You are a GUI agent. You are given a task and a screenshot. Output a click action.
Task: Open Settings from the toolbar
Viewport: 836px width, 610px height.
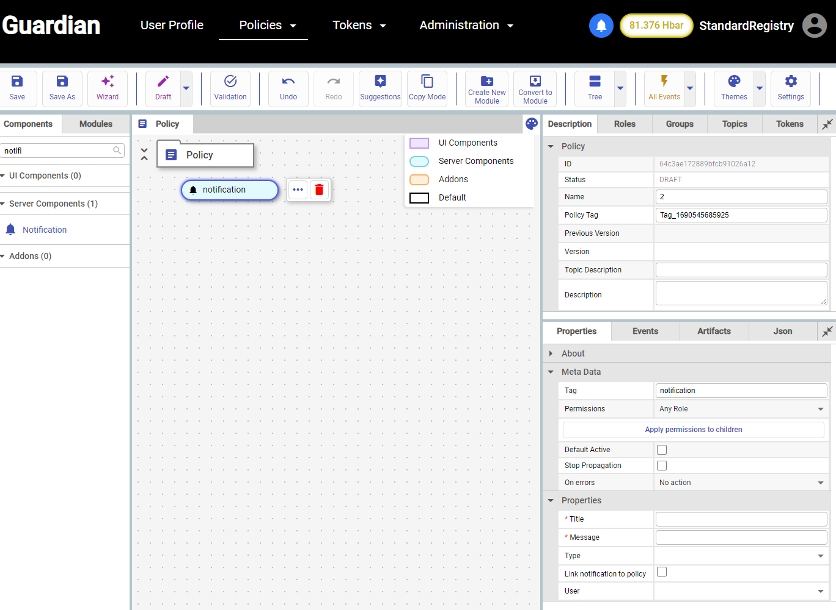[x=790, y=87]
